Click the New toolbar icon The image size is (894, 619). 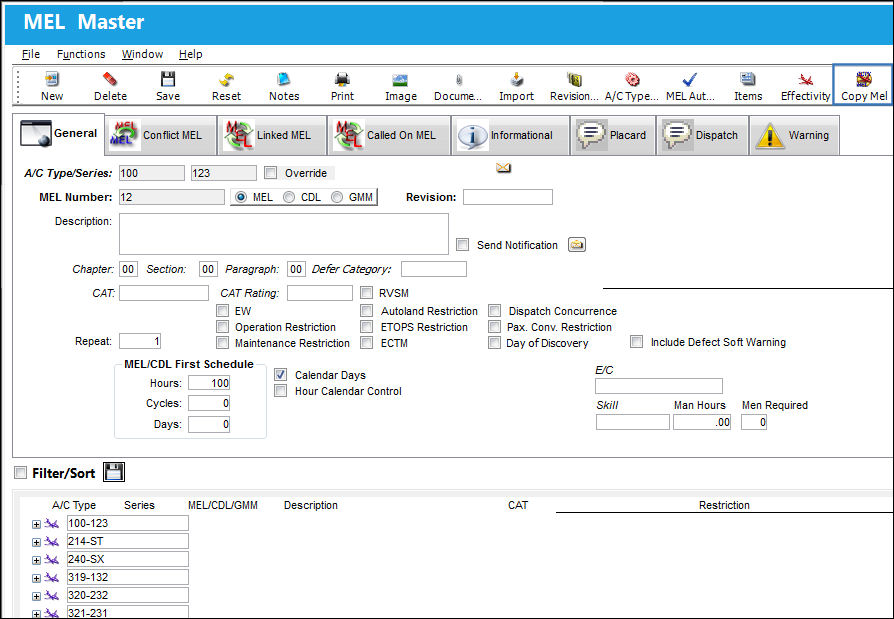coord(52,79)
